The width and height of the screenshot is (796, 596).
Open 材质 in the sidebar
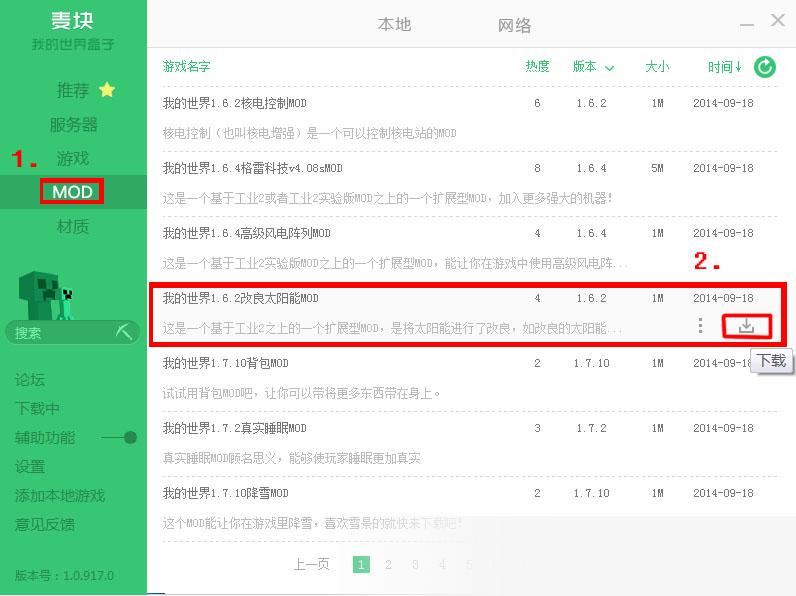coord(73,226)
